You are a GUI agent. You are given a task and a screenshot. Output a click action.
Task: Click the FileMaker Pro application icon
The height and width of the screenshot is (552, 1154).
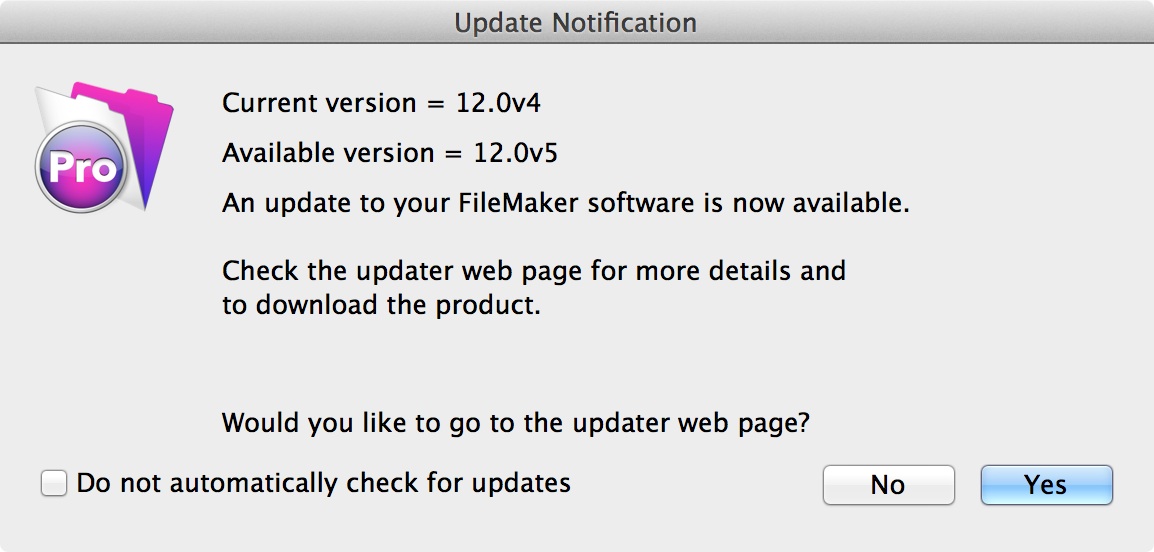tap(102, 146)
